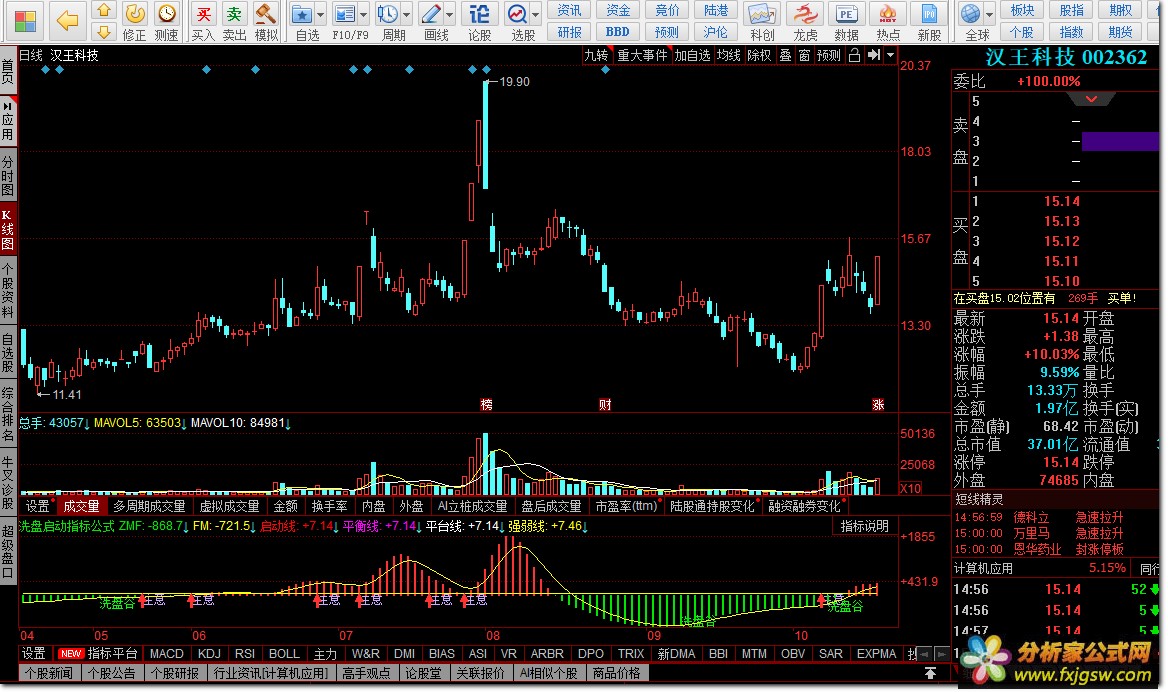Screen dimensions: 1168x692
Task: Click the 榜 marker below the price peak
Action: 486,404
